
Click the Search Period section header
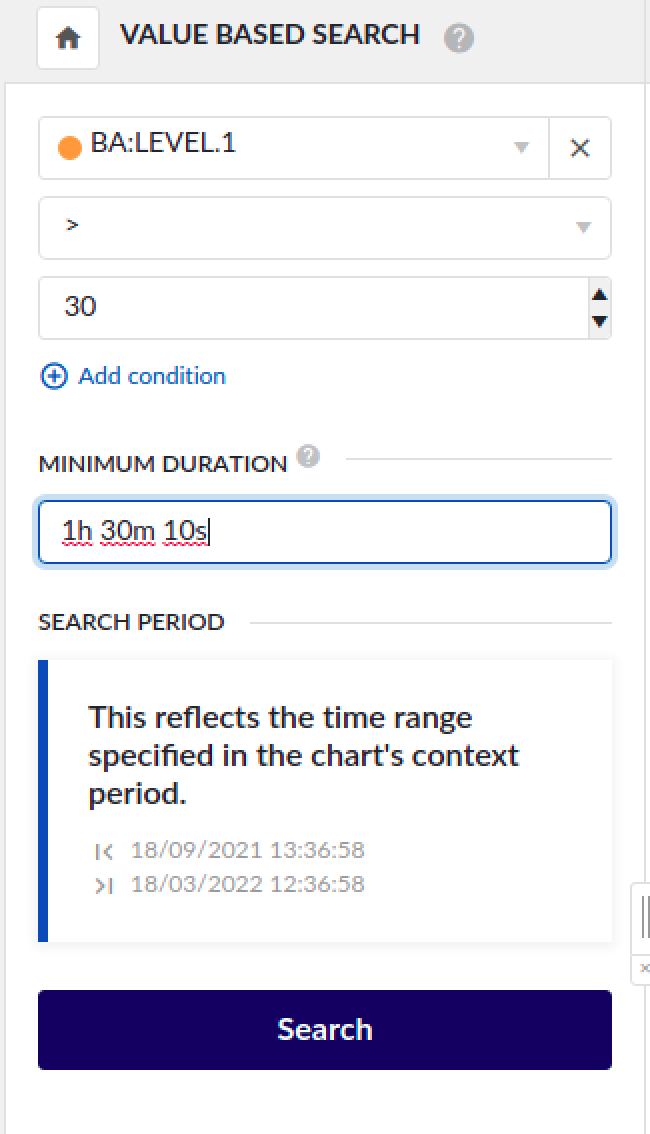[130, 622]
